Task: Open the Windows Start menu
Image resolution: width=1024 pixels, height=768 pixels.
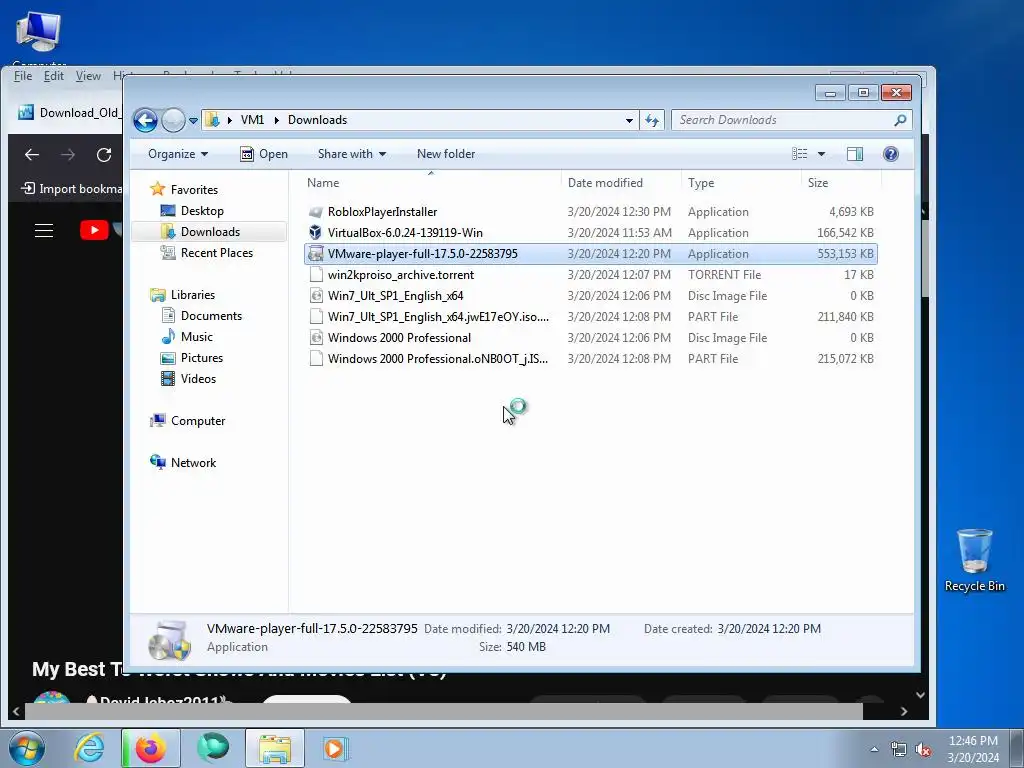Action: [x=26, y=748]
